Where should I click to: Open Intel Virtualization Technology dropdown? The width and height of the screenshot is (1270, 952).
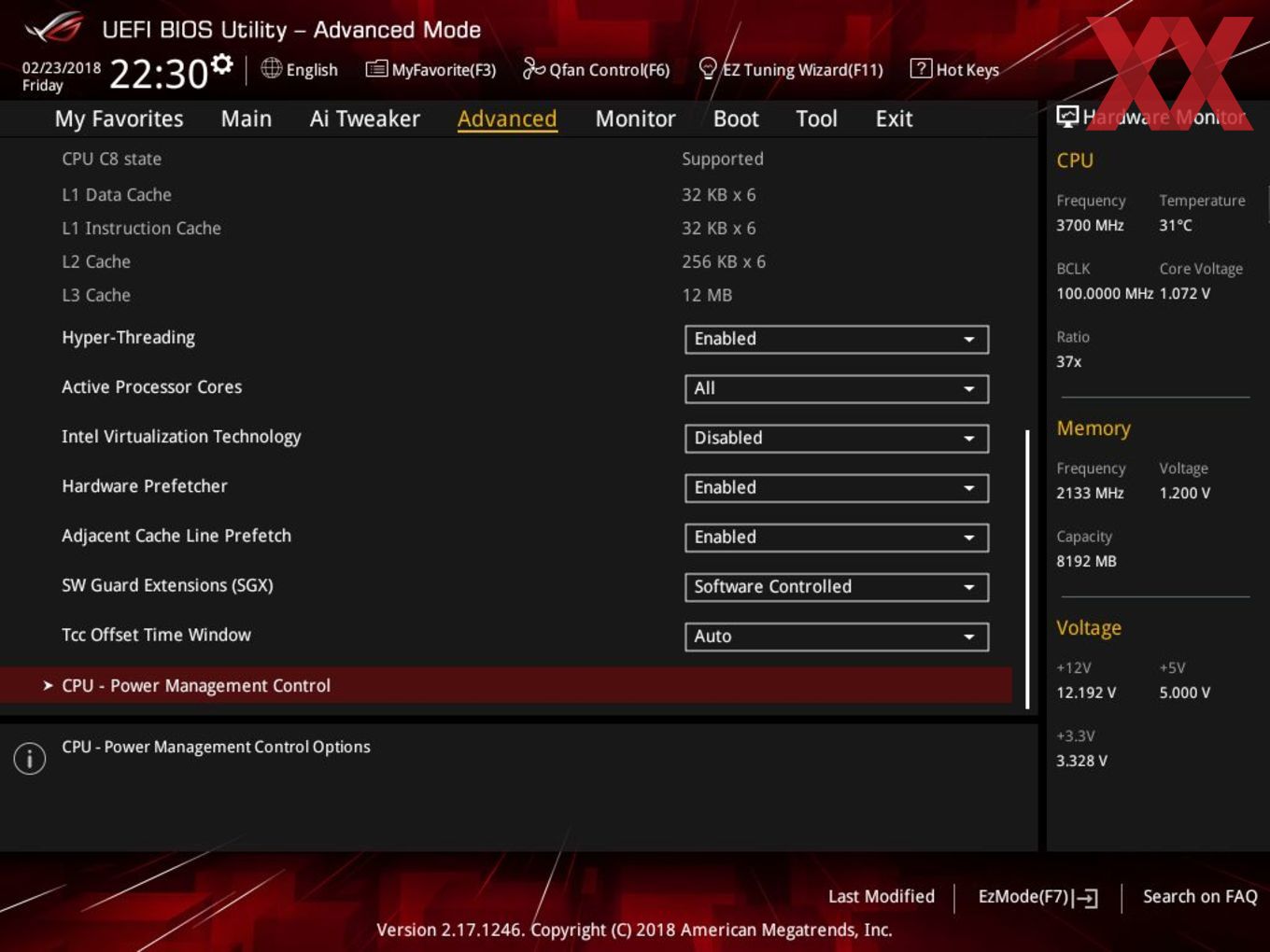point(837,438)
